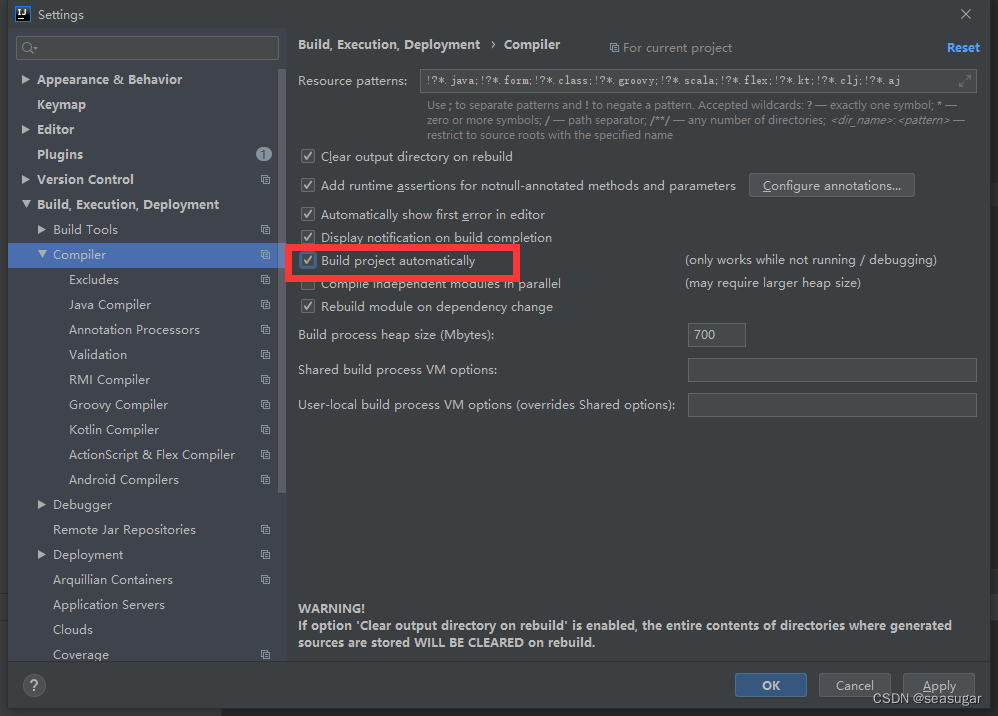
Task: Click Shared build process VM options field
Action: click(832, 370)
